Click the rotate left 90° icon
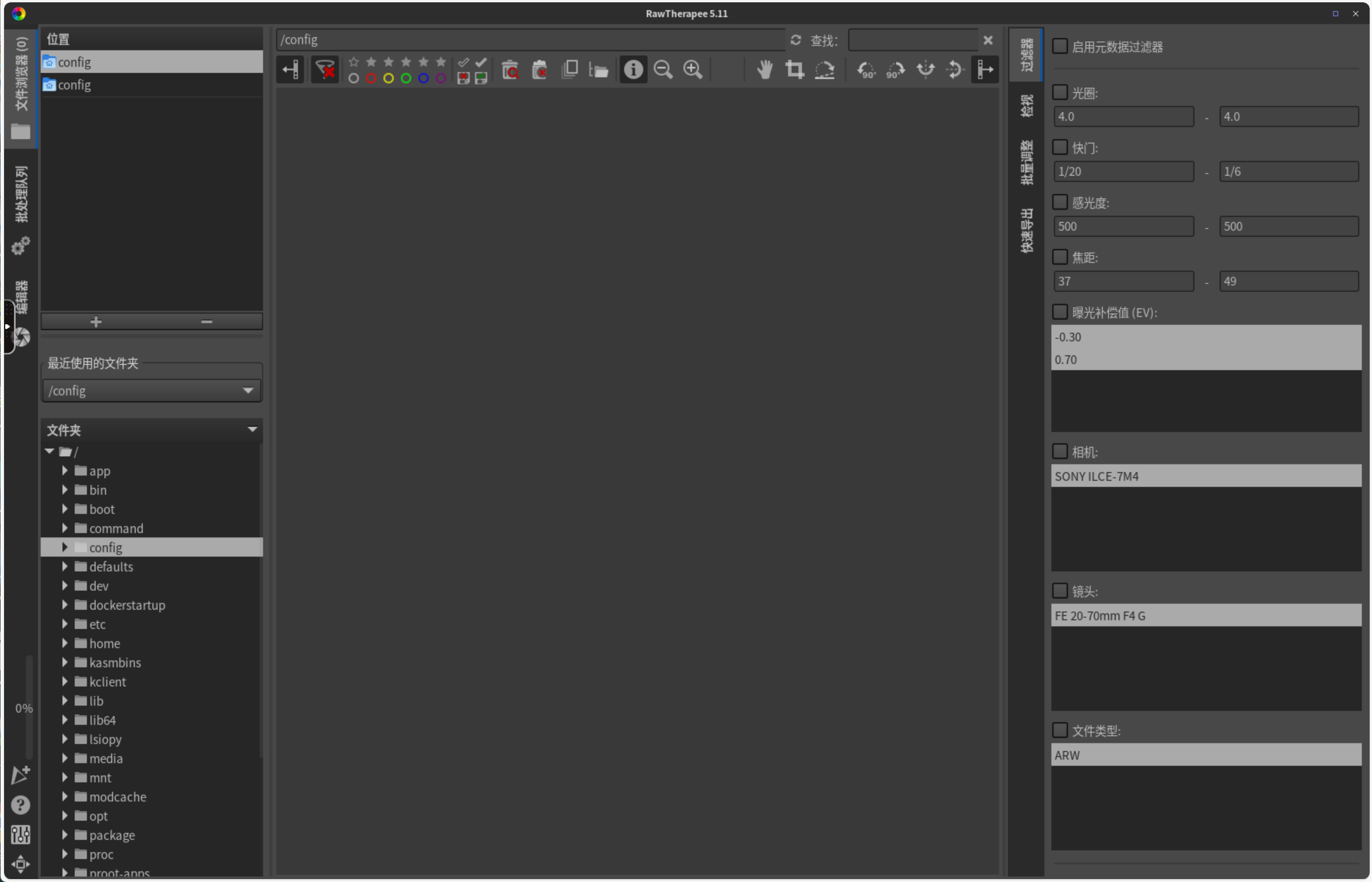Screen dimensions: 1372x882 pyautogui.click(x=866, y=70)
